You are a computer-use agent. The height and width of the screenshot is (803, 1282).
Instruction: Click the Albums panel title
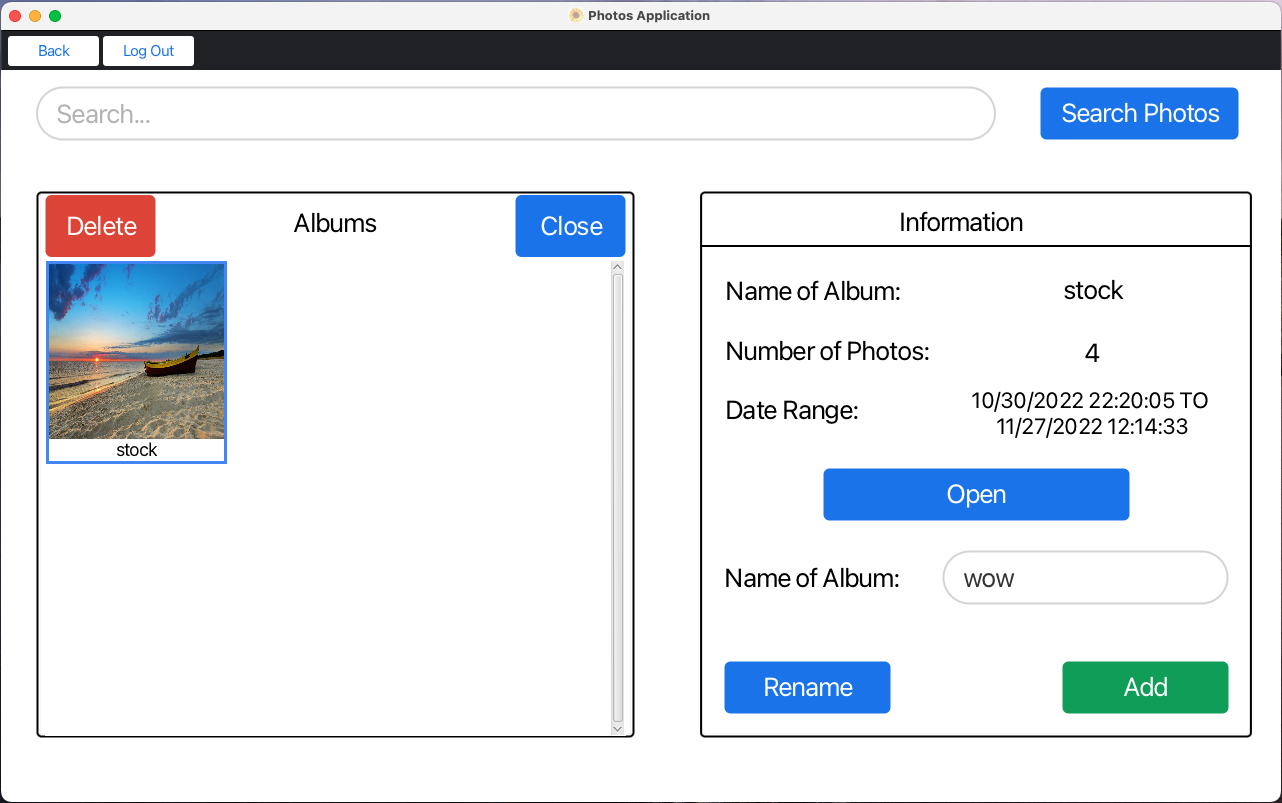click(x=335, y=224)
